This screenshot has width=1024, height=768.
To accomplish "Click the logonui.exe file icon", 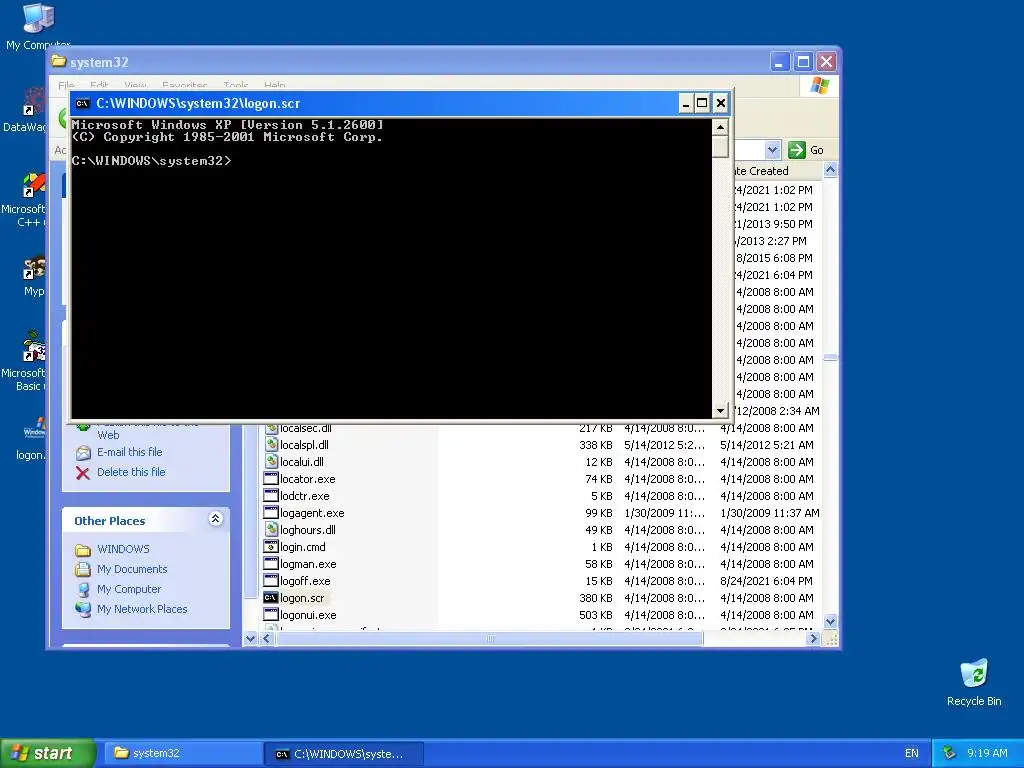I will pos(271,615).
